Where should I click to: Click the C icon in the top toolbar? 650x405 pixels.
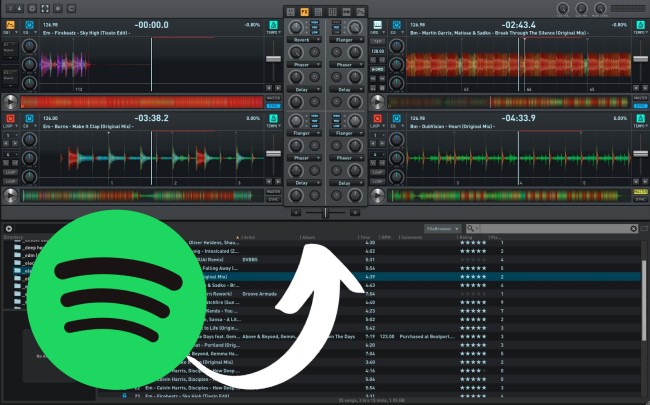pyautogui.click(x=71, y=8)
